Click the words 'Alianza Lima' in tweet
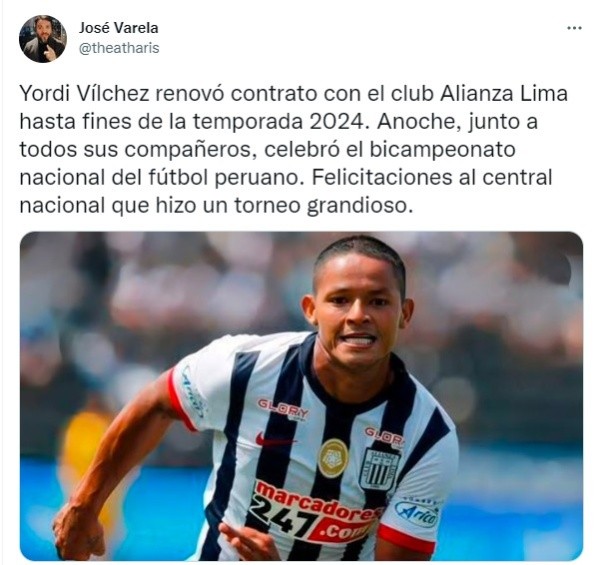This screenshot has height=565, width=600. click(x=504, y=94)
